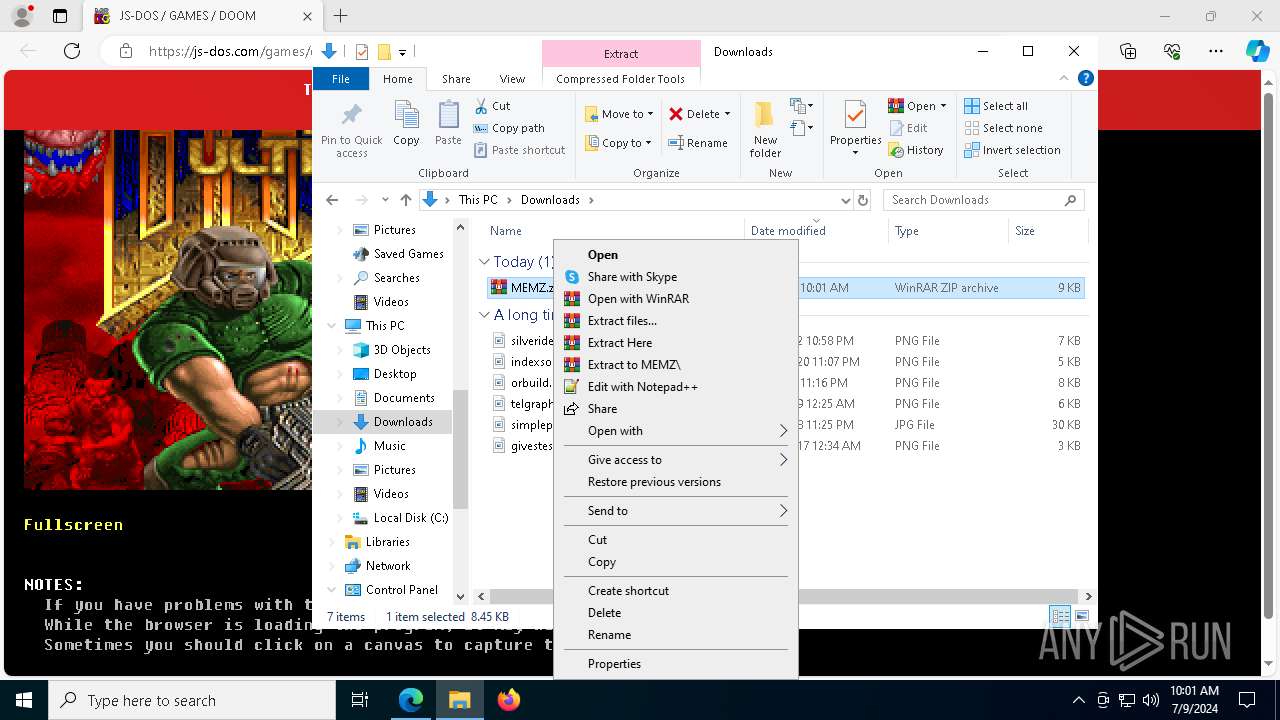Open Compressed Folder Tools tab
1280x720 pixels.
click(x=620, y=79)
